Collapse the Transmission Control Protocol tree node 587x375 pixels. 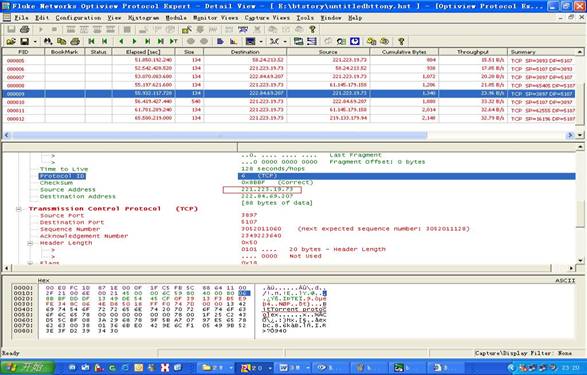[19, 209]
